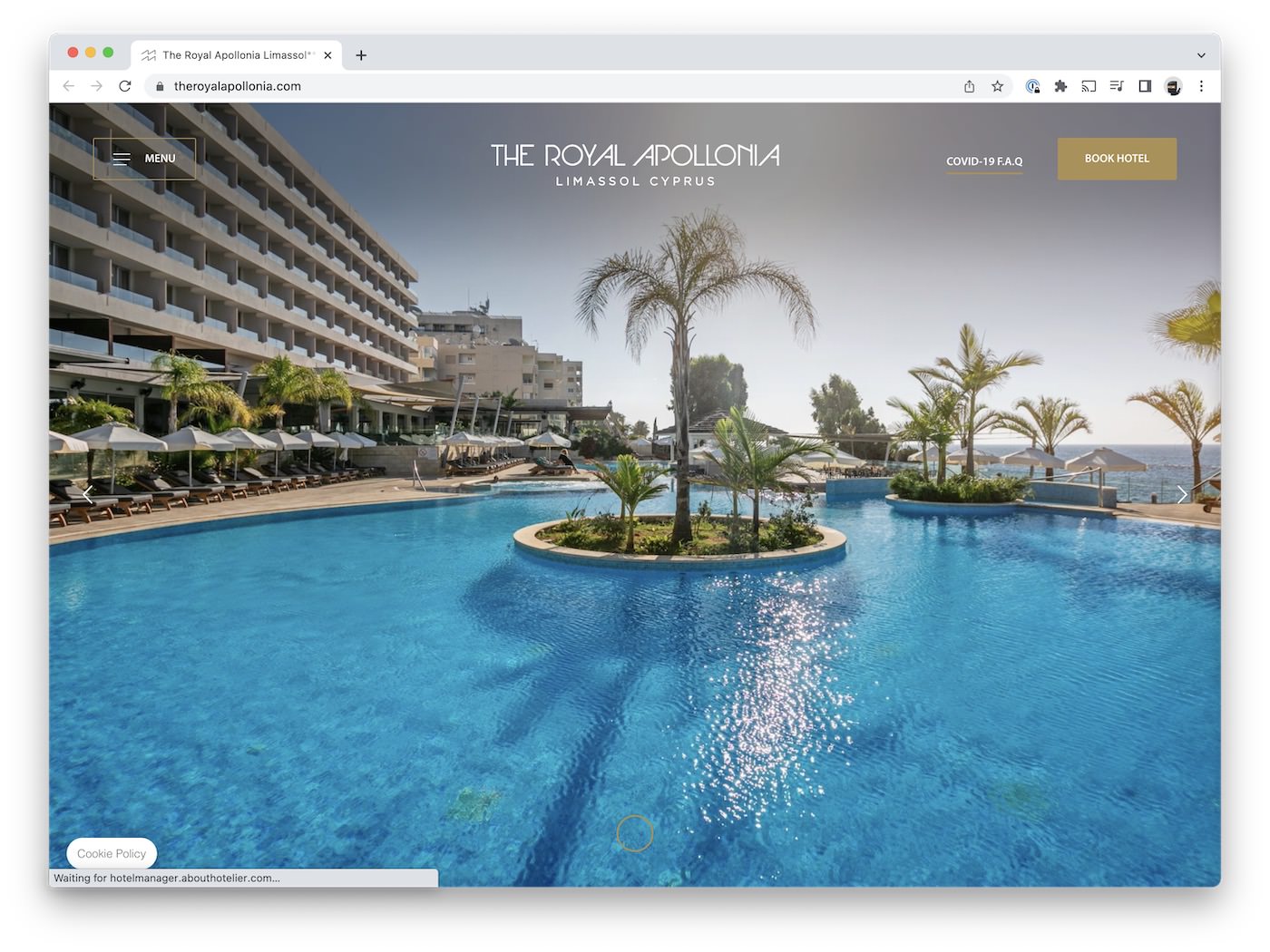Image resolution: width=1270 pixels, height=952 pixels.
Task: Bookmark this page with the star
Action: 997,86
